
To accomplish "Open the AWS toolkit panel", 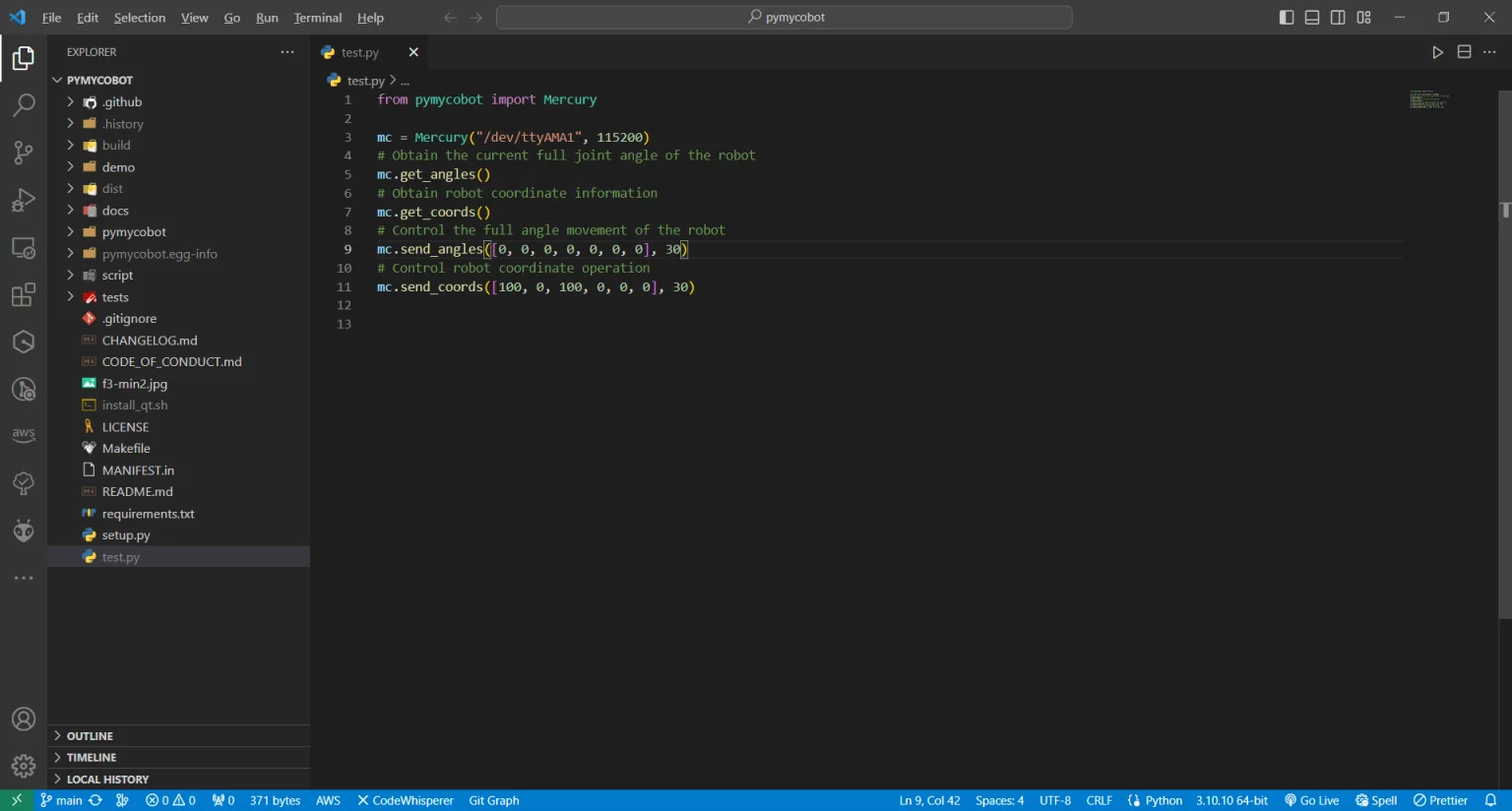I will pos(24,435).
